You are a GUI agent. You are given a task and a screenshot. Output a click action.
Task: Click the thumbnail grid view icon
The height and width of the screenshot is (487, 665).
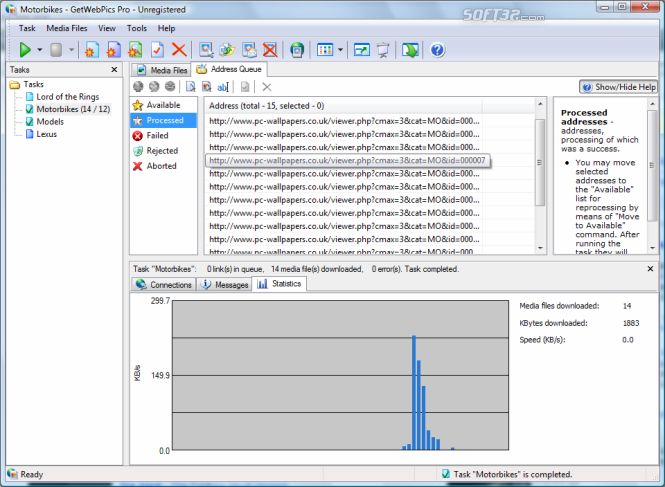[325, 50]
